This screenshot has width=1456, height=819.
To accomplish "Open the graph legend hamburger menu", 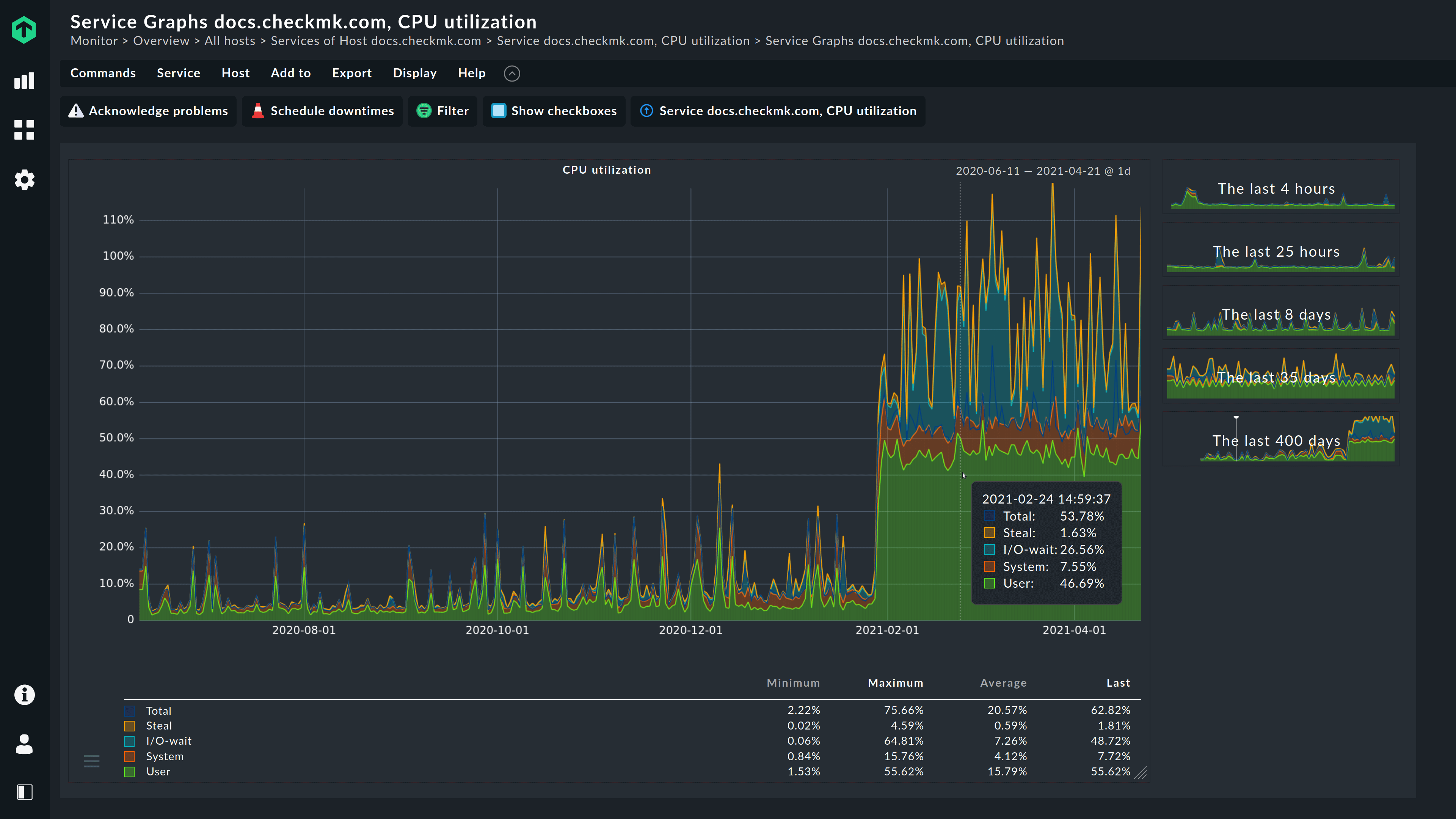I will coord(91,761).
